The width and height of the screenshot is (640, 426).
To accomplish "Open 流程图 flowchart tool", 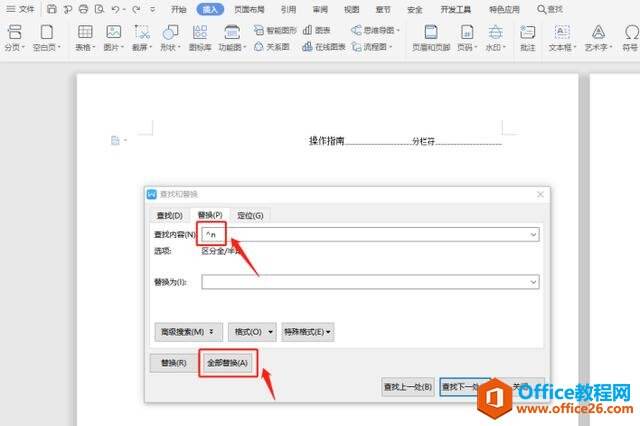I will click(x=371, y=47).
